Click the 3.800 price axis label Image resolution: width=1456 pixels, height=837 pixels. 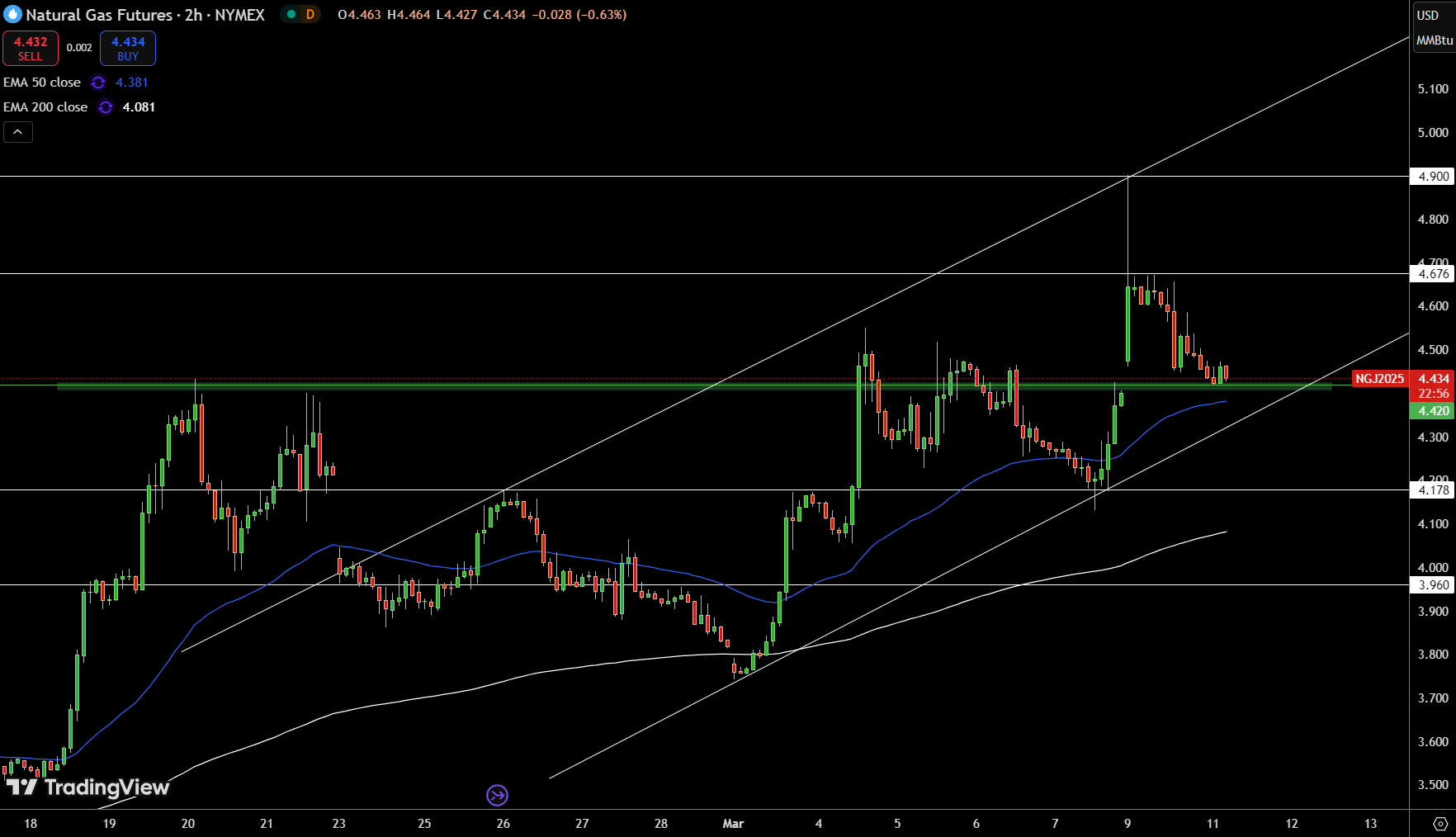pyautogui.click(x=1433, y=655)
